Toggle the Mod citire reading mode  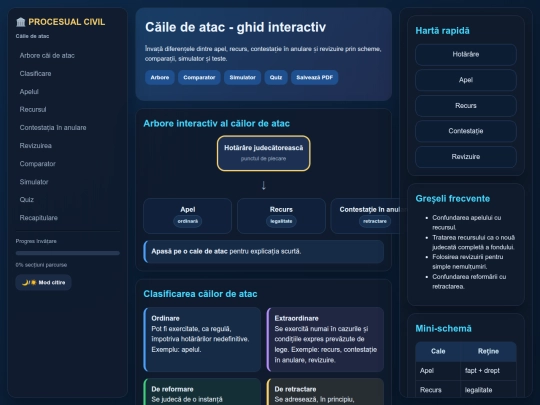(43, 282)
